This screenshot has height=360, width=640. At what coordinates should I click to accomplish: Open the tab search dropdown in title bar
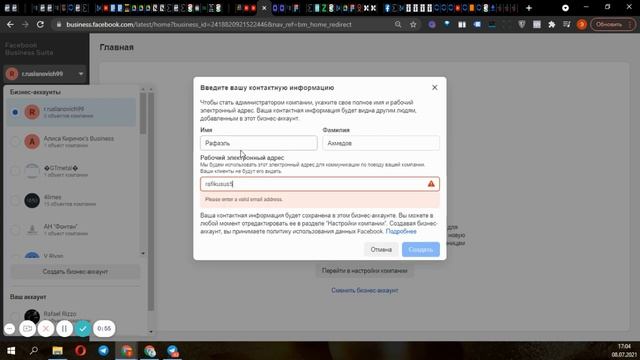coord(565,8)
